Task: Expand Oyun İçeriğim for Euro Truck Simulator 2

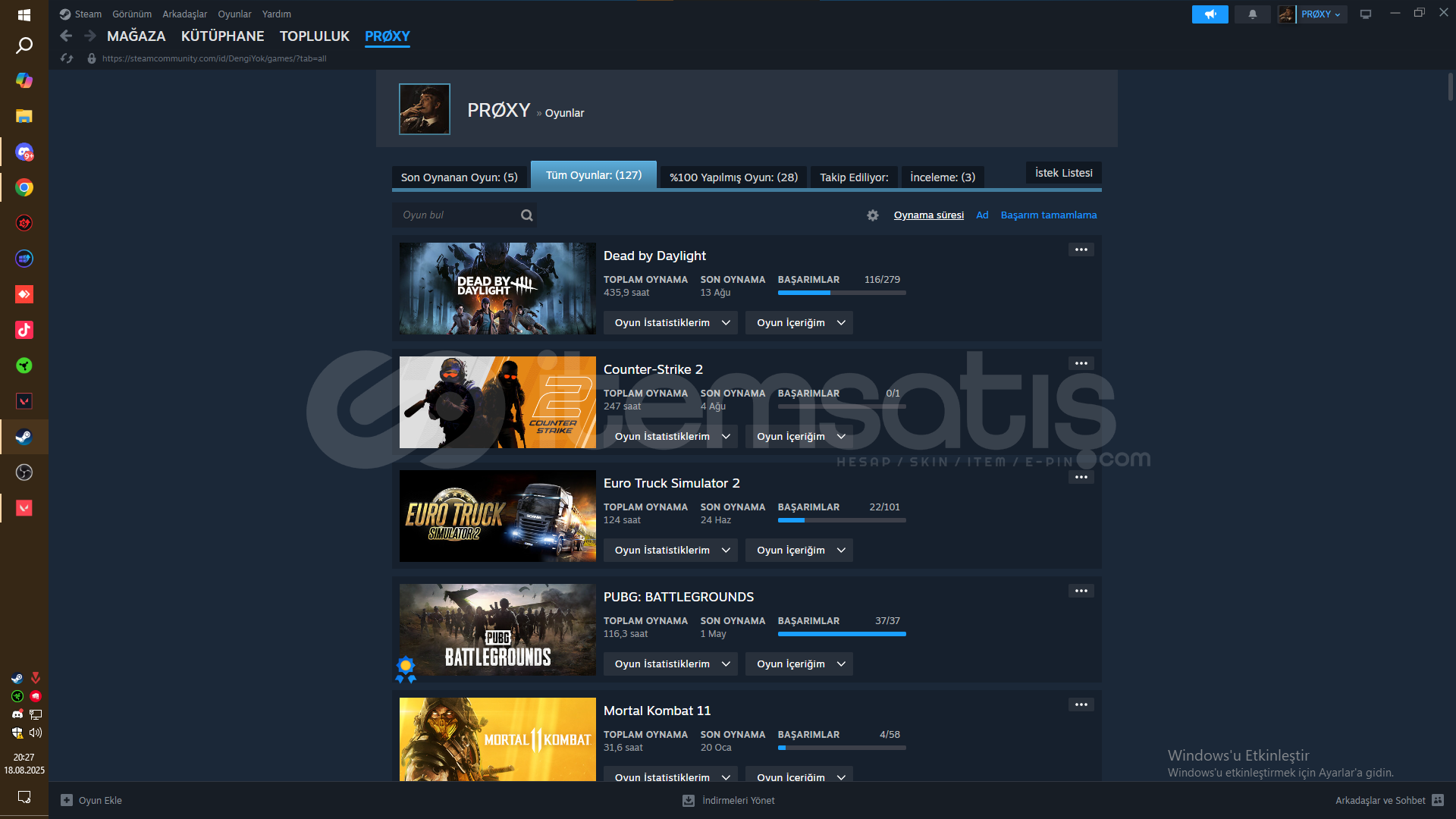Action: click(x=799, y=551)
